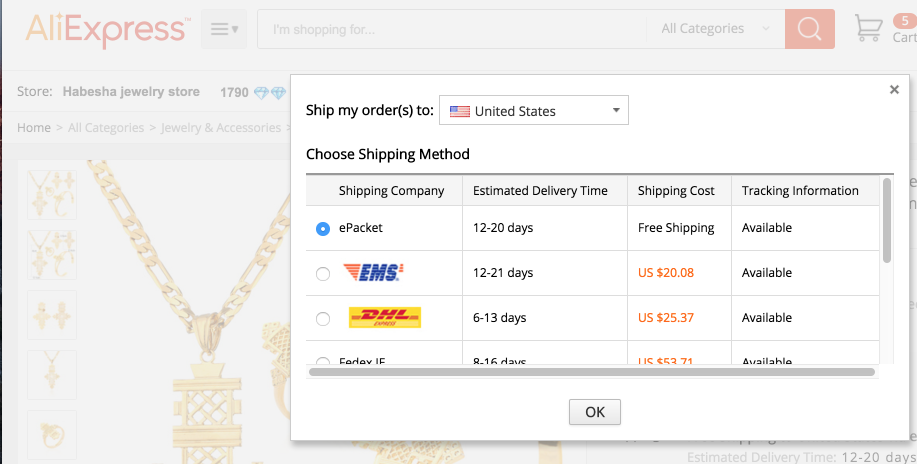
Task: Select the EMS shipping radio button
Action: point(323,274)
